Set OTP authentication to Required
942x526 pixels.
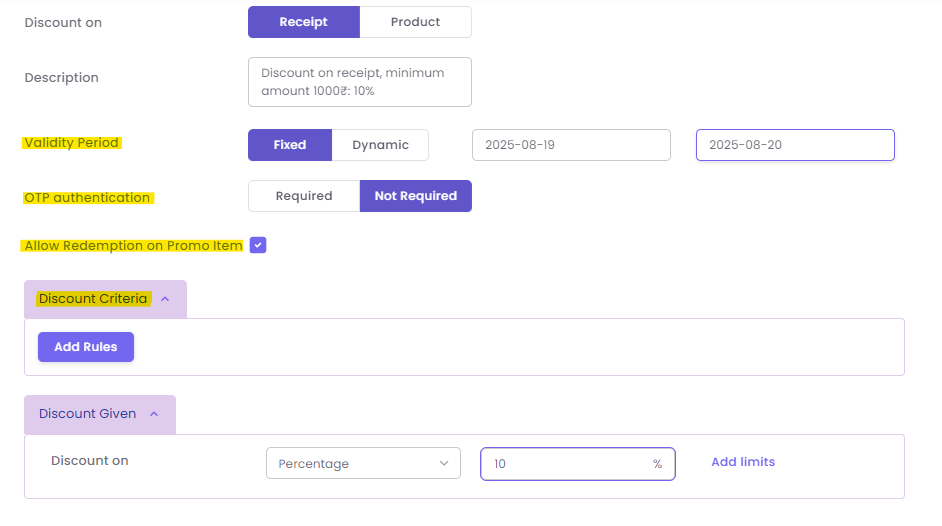(303, 196)
